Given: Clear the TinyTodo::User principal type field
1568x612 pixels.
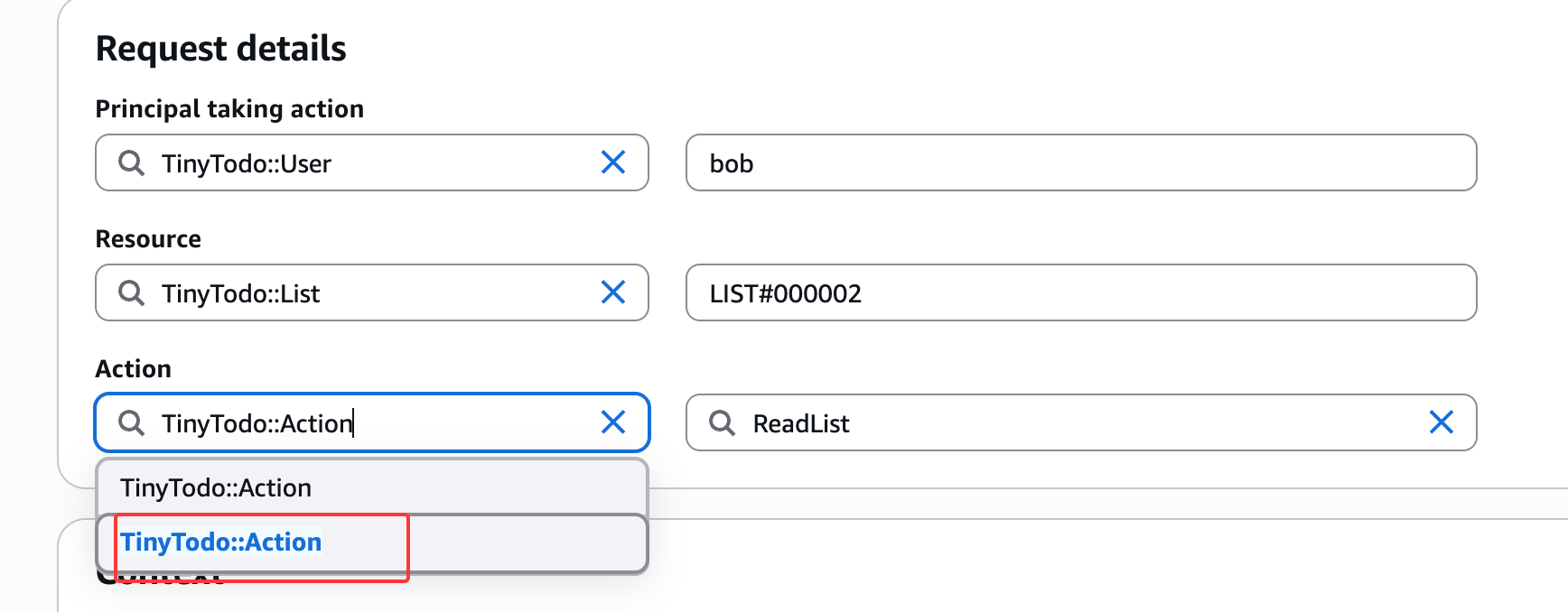Looking at the screenshot, I should [613, 162].
